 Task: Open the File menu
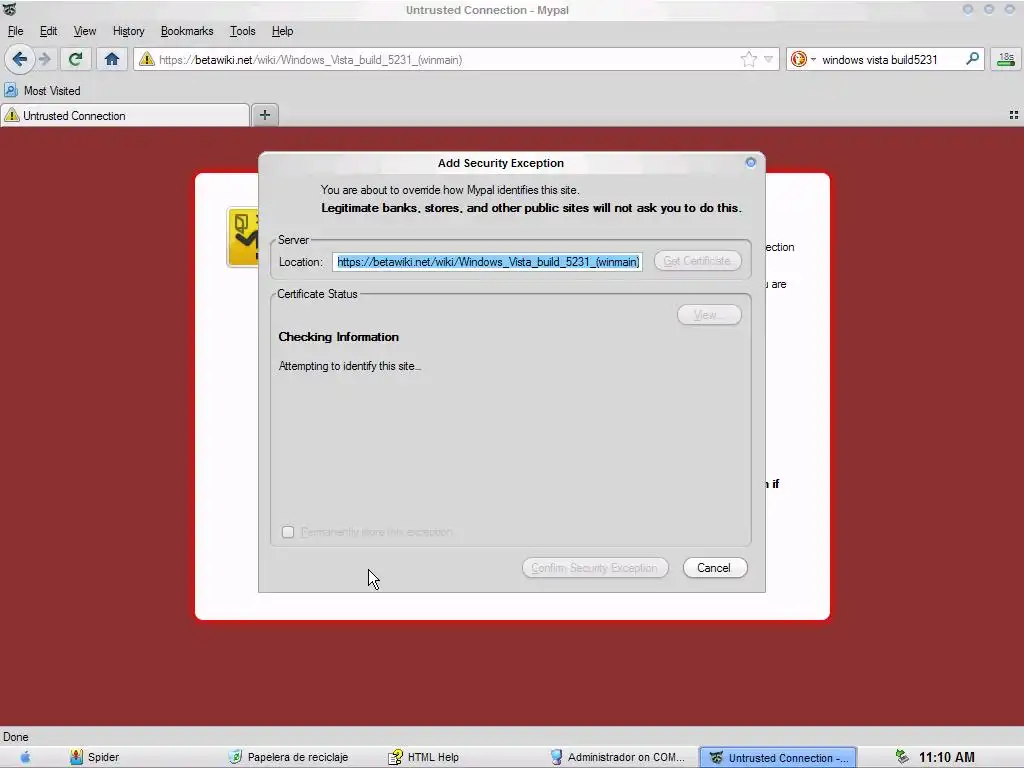point(15,31)
